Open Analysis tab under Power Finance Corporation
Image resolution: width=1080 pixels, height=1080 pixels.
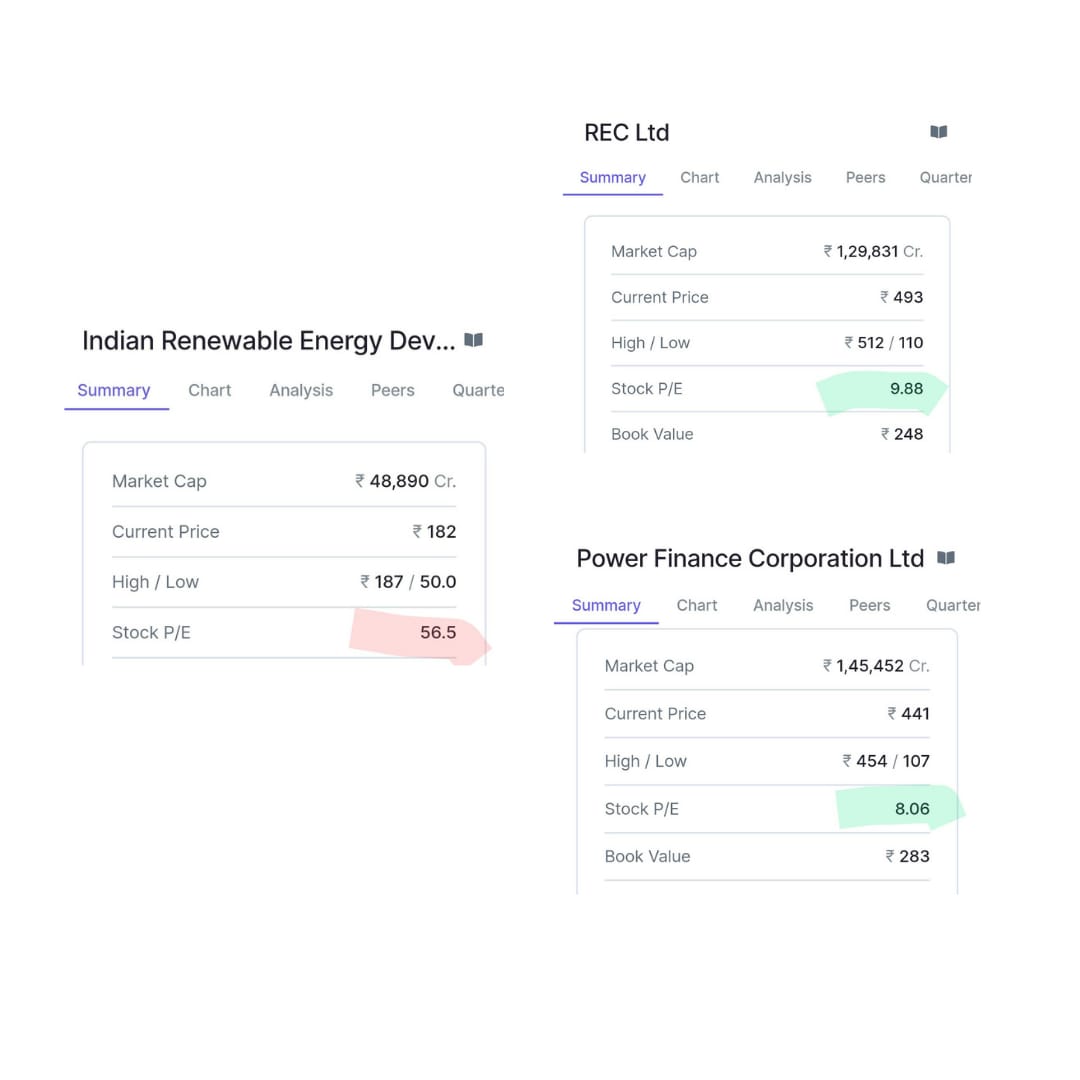pyautogui.click(x=782, y=605)
